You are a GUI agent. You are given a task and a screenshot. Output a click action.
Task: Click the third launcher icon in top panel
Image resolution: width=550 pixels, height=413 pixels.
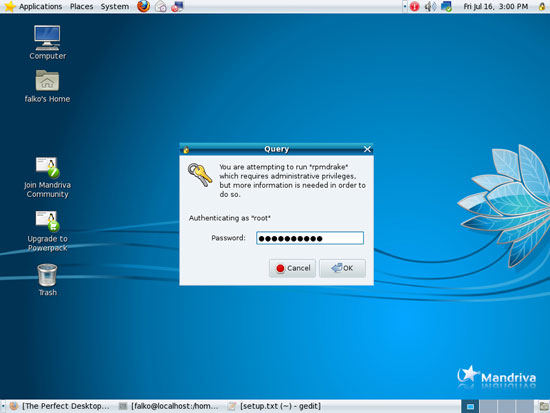tap(177, 6)
